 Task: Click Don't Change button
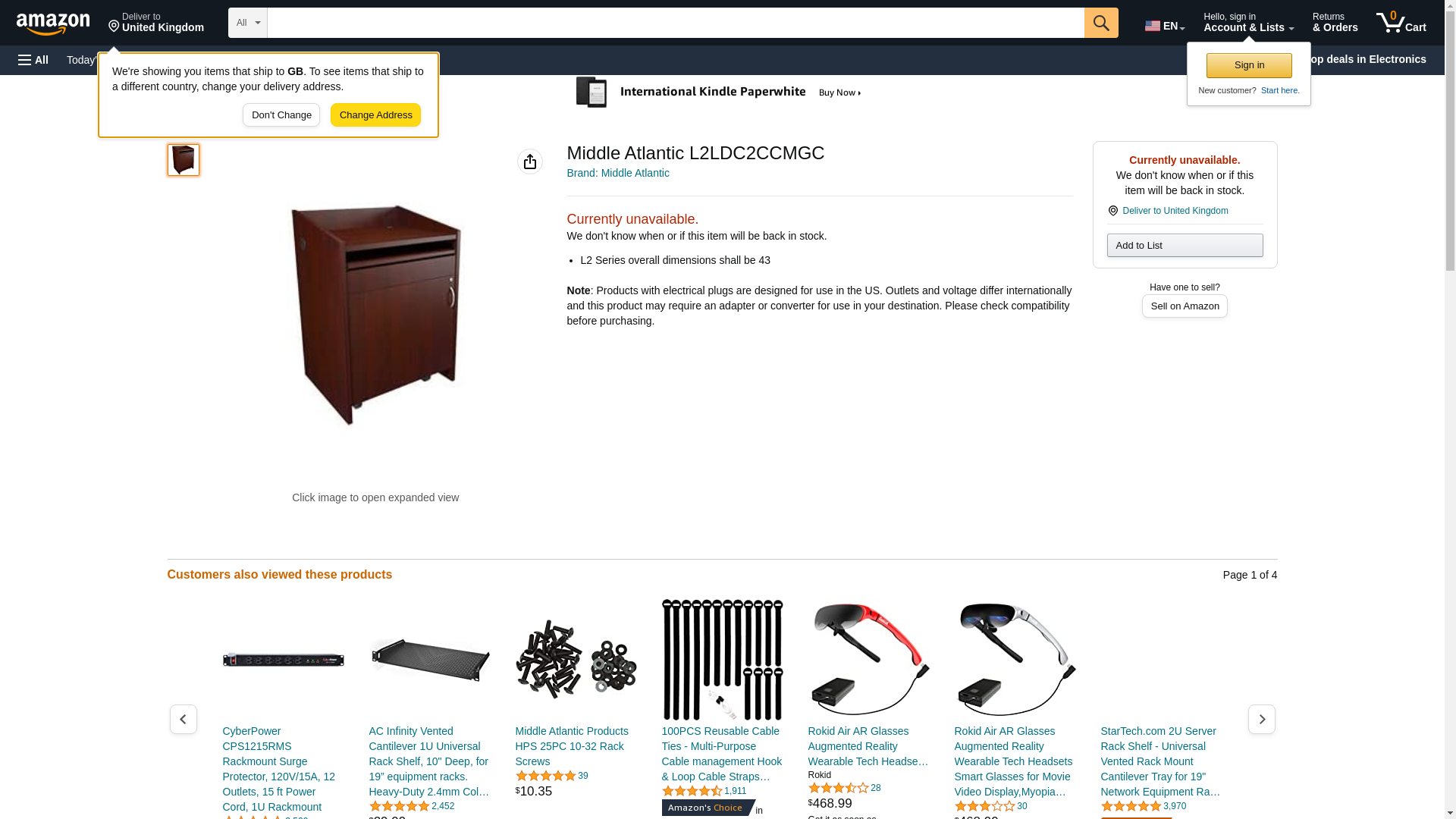[x=281, y=115]
